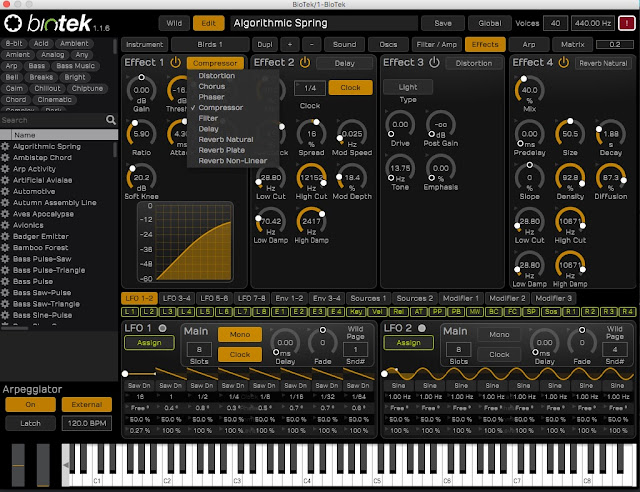
Task: Toggle Wild mode button
Action: point(174,23)
